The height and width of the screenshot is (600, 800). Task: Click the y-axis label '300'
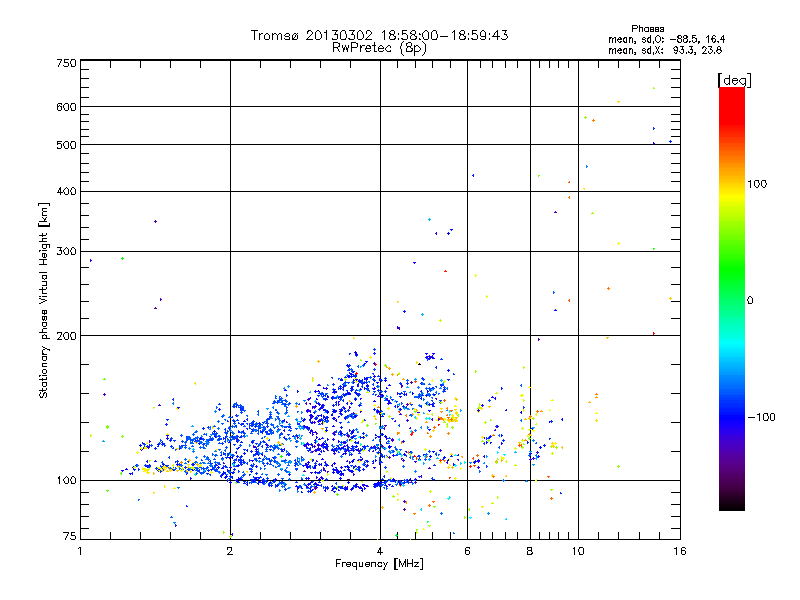(66, 251)
